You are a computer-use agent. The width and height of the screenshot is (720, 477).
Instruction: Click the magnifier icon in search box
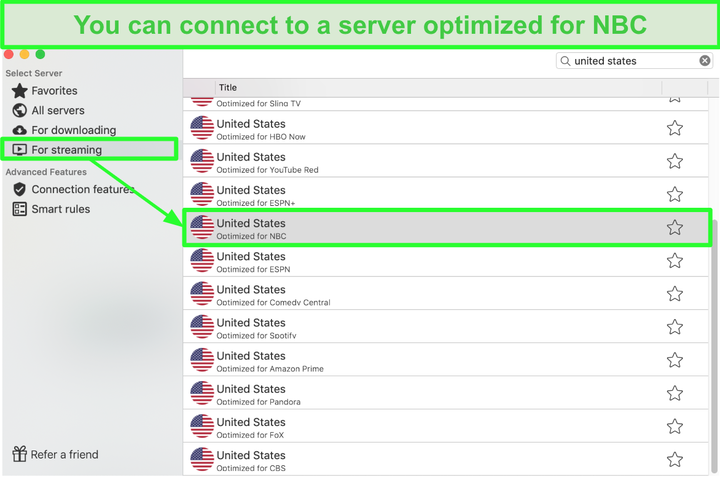point(565,61)
